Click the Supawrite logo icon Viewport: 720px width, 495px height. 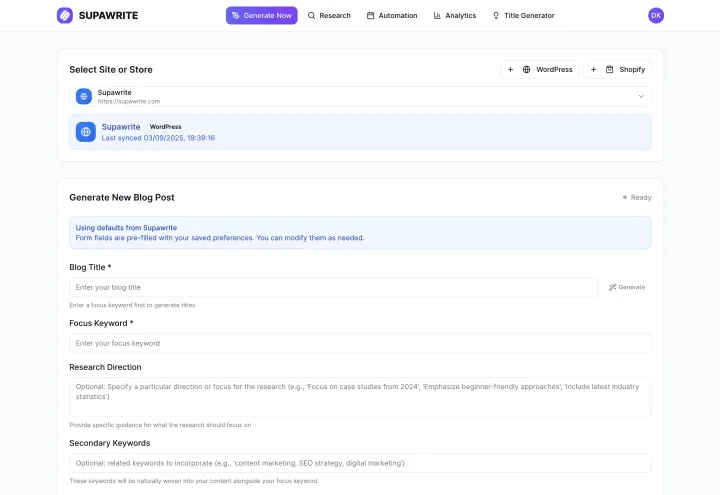pyautogui.click(x=65, y=16)
